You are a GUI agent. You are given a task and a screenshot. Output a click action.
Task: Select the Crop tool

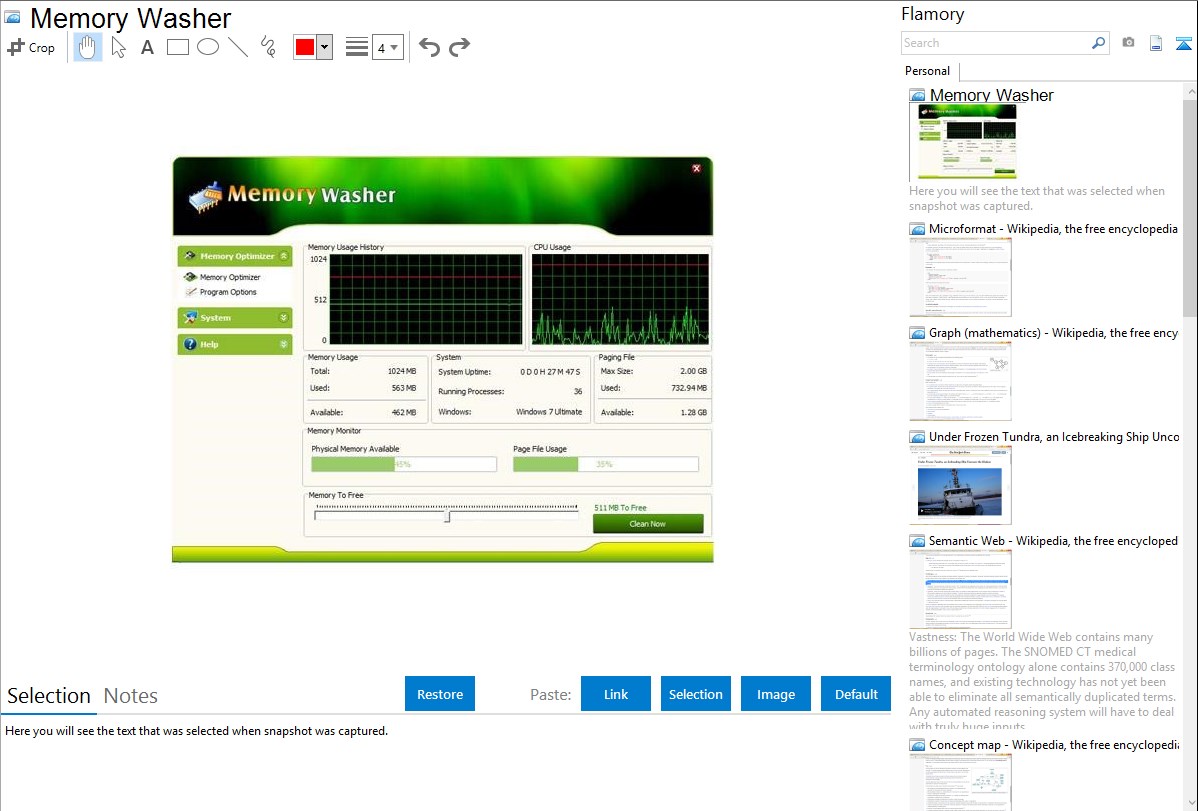(x=31, y=47)
